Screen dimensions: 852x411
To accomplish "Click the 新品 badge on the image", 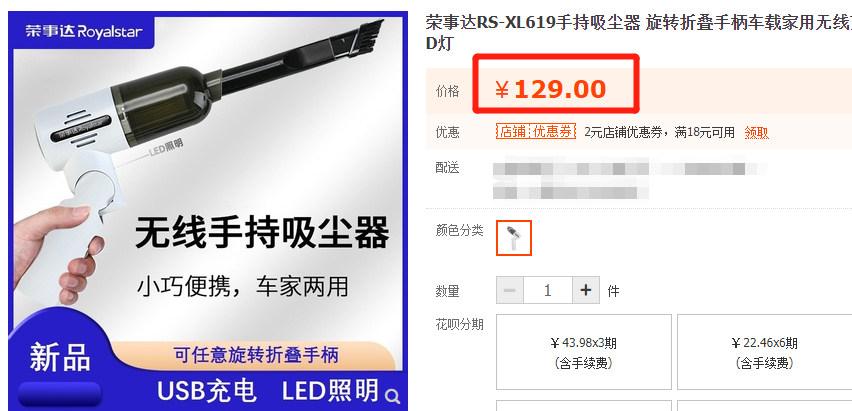I will 60,357.
